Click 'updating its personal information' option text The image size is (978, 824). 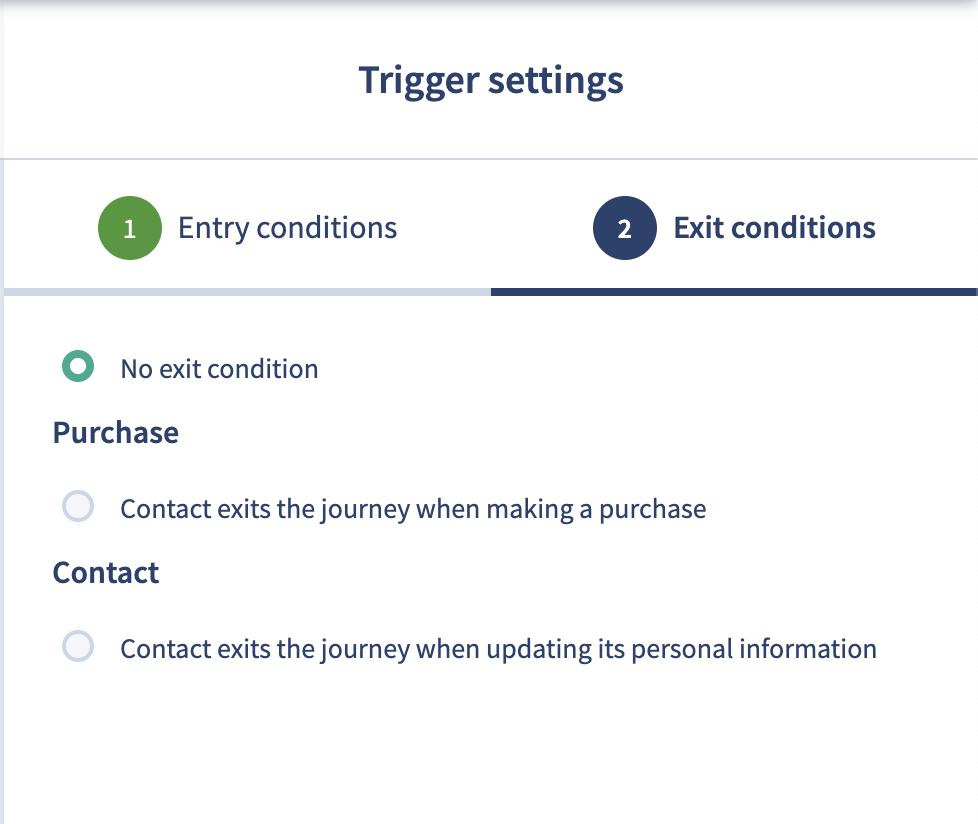[682, 649]
